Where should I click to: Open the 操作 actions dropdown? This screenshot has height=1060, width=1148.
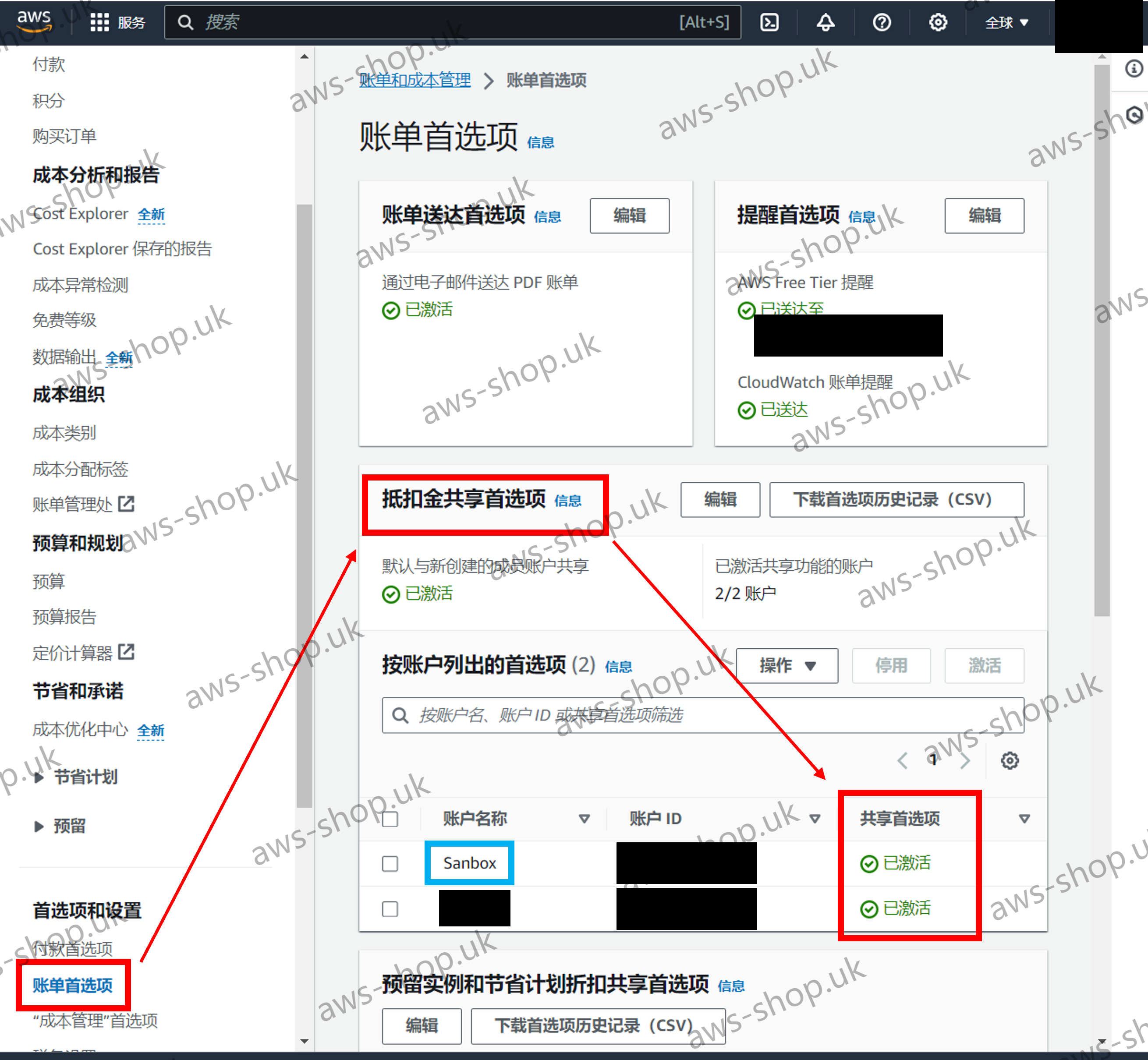tap(787, 665)
